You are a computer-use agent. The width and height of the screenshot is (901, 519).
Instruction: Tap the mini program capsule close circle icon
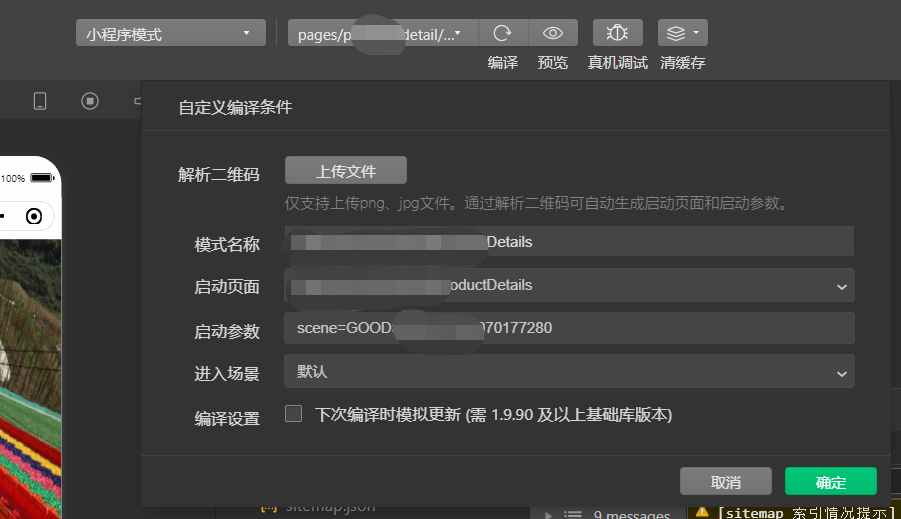coord(34,216)
